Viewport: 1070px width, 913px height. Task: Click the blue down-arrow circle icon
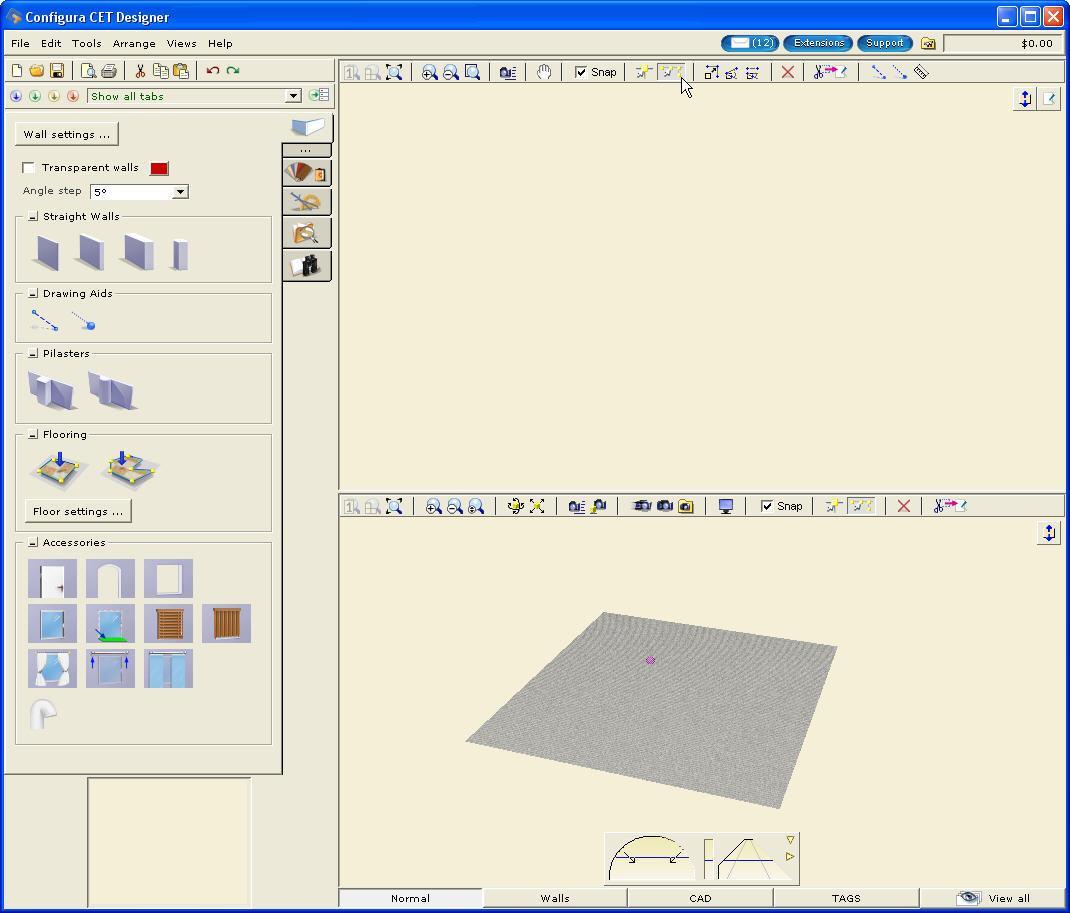click(16, 96)
